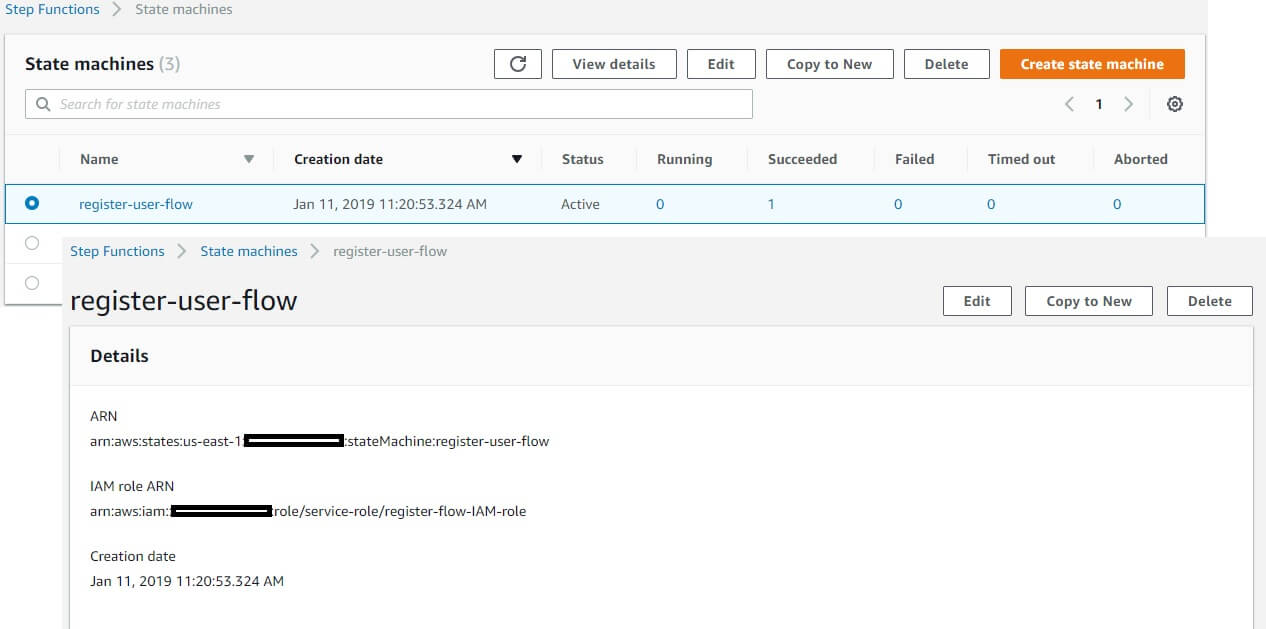Screen dimensions: 1266x629
Task: Sort by Name column arrow
Action: pyautogui.click(x=249, y=159)
